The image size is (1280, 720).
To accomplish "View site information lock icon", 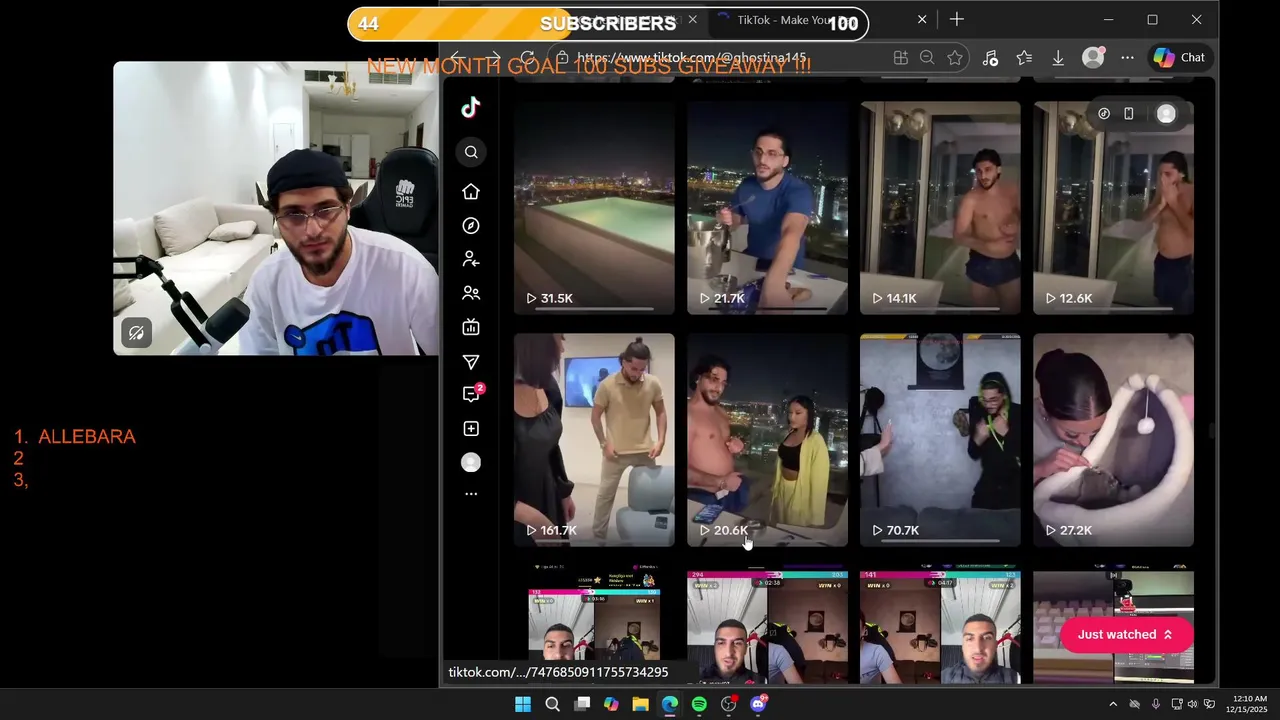I will click(563, 58).
